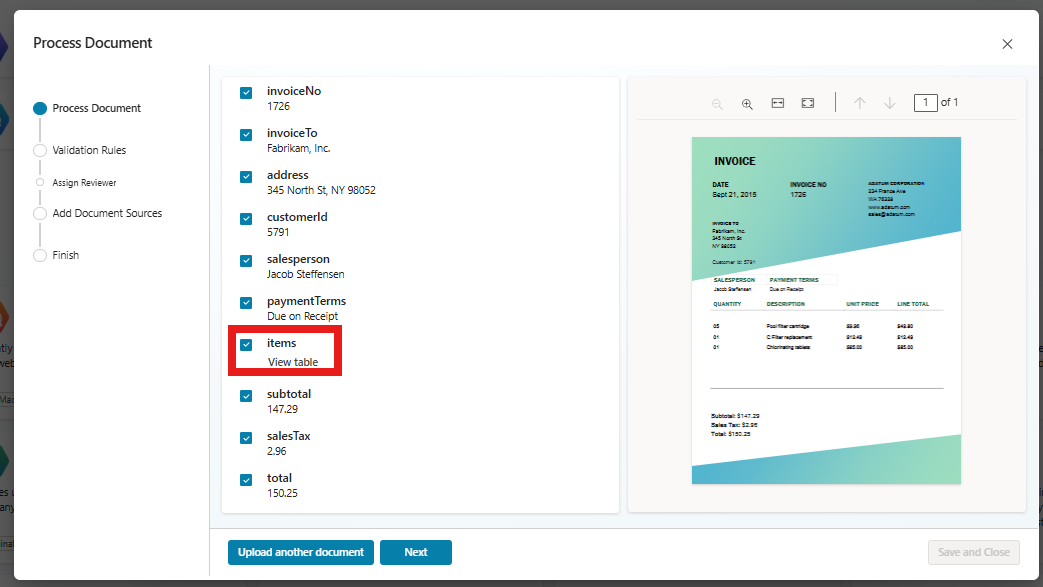Viewport: 1043px width, 587px height.
Task: Go to next page using down arrow
Action: pyautogui.click(x=889, y=103)
